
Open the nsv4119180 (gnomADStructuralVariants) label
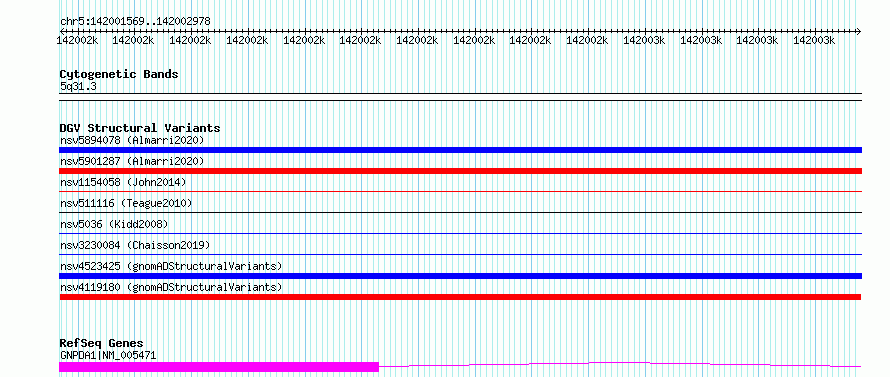[x=171, y=287]
